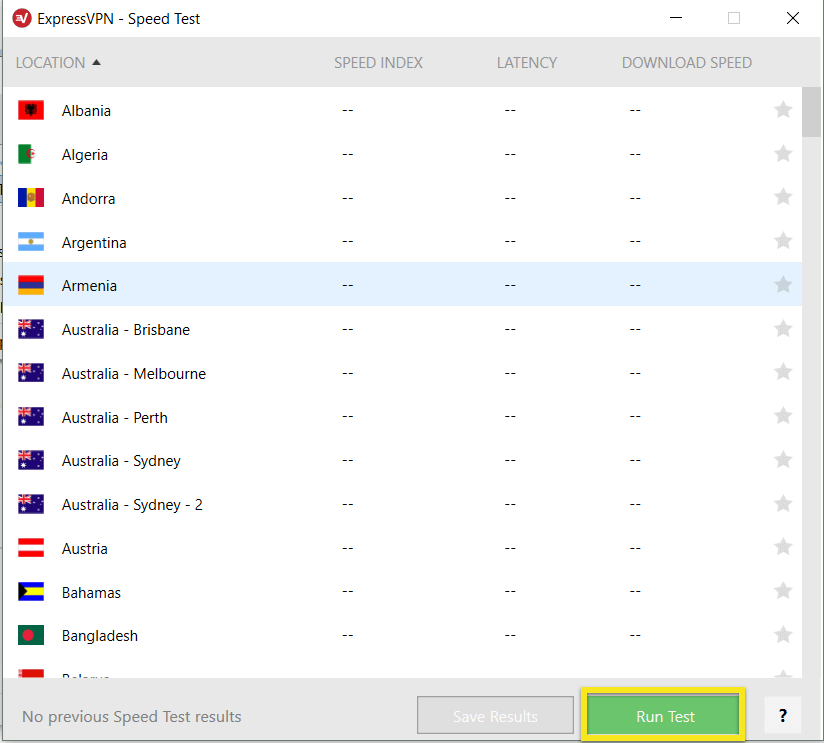Click the Australia - Perth flag icon

(x=31, y=417)
